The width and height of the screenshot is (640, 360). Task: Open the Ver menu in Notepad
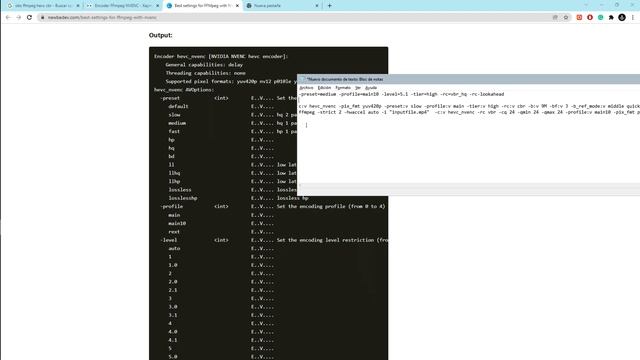(x=358, y=88)
